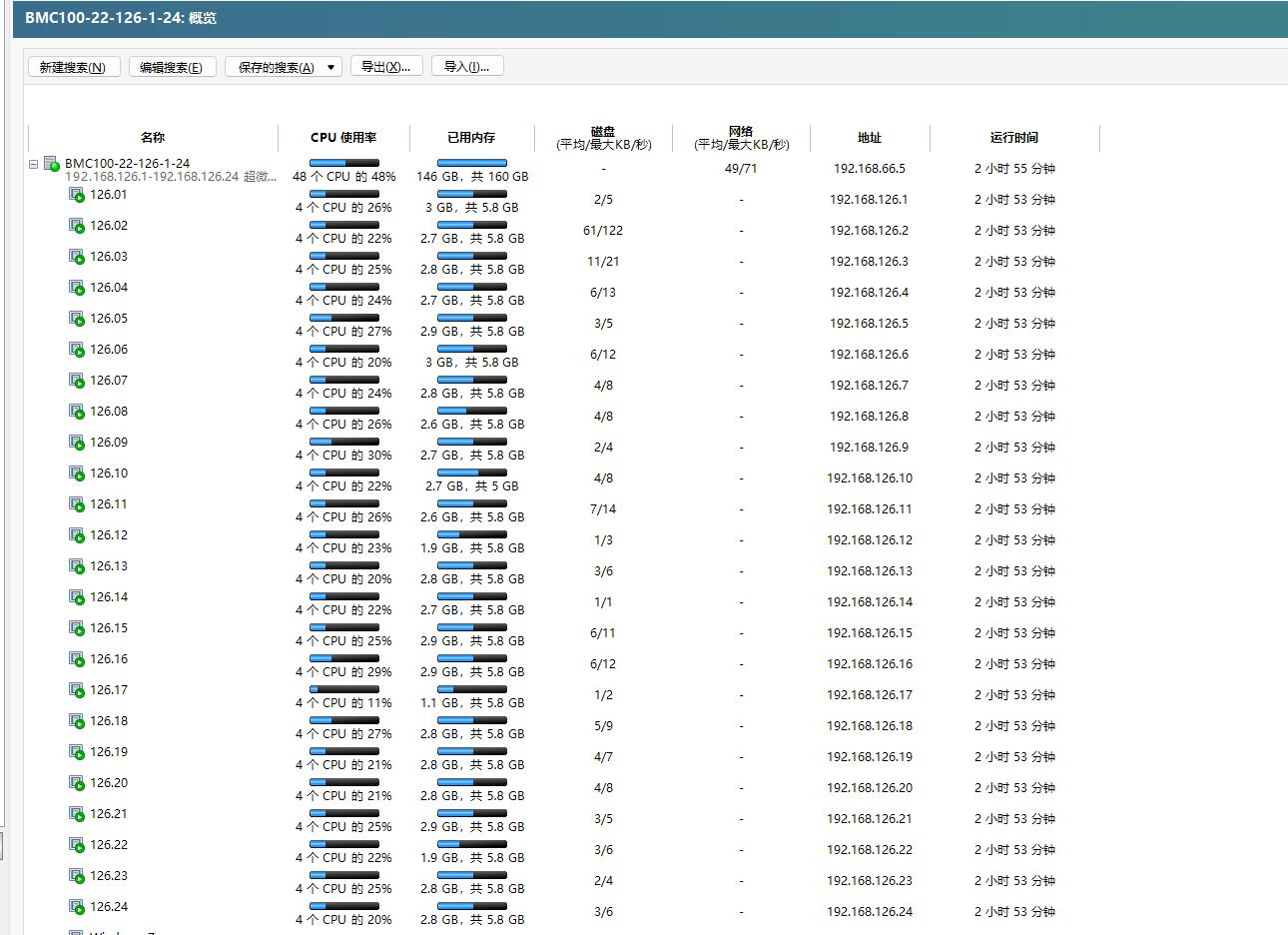1288x935 pixels.
Task: Click the VM icon beside 126.09
Action: coord(77,443)
